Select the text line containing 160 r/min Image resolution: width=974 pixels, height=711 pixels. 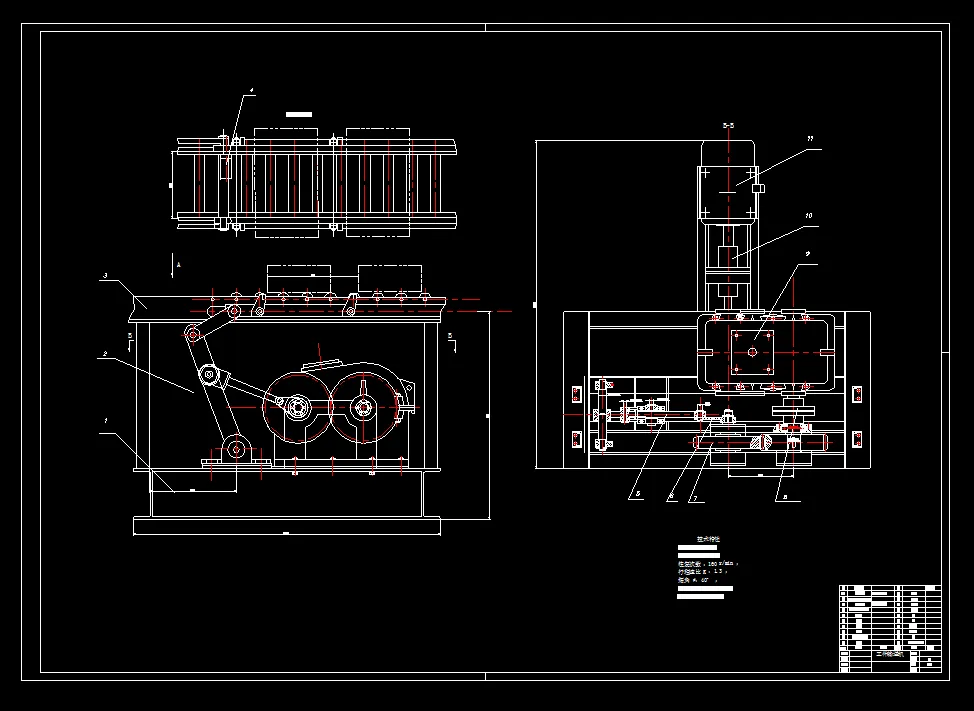[708, 563]
